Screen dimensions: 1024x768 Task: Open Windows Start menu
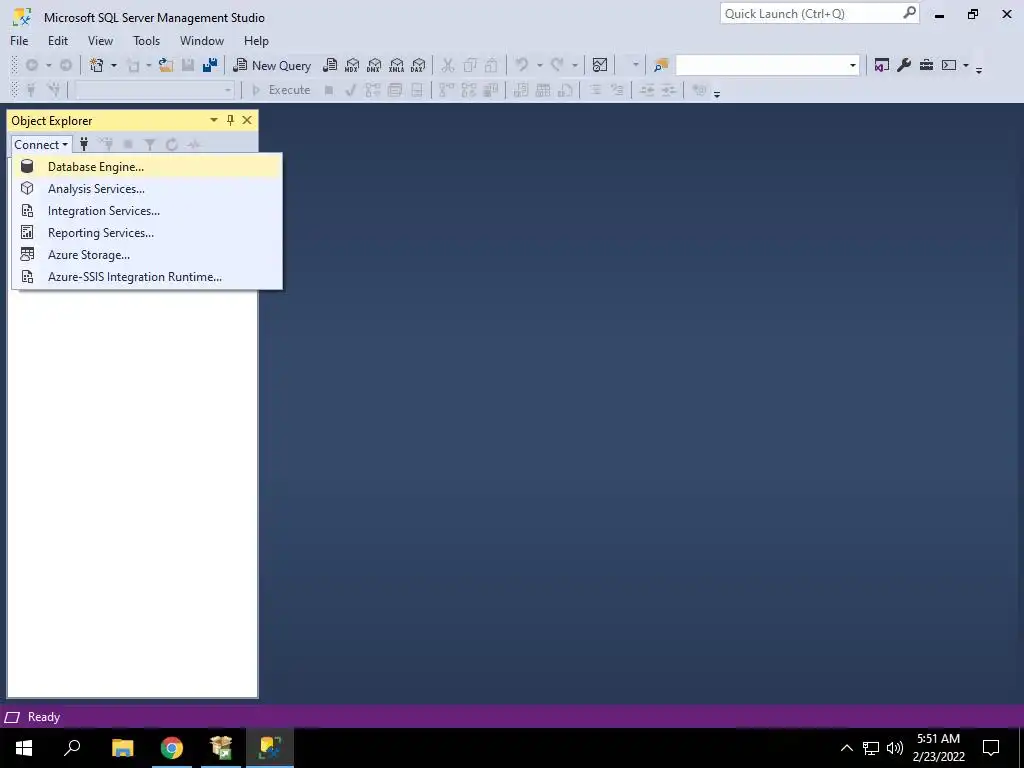tap(24, 748)
